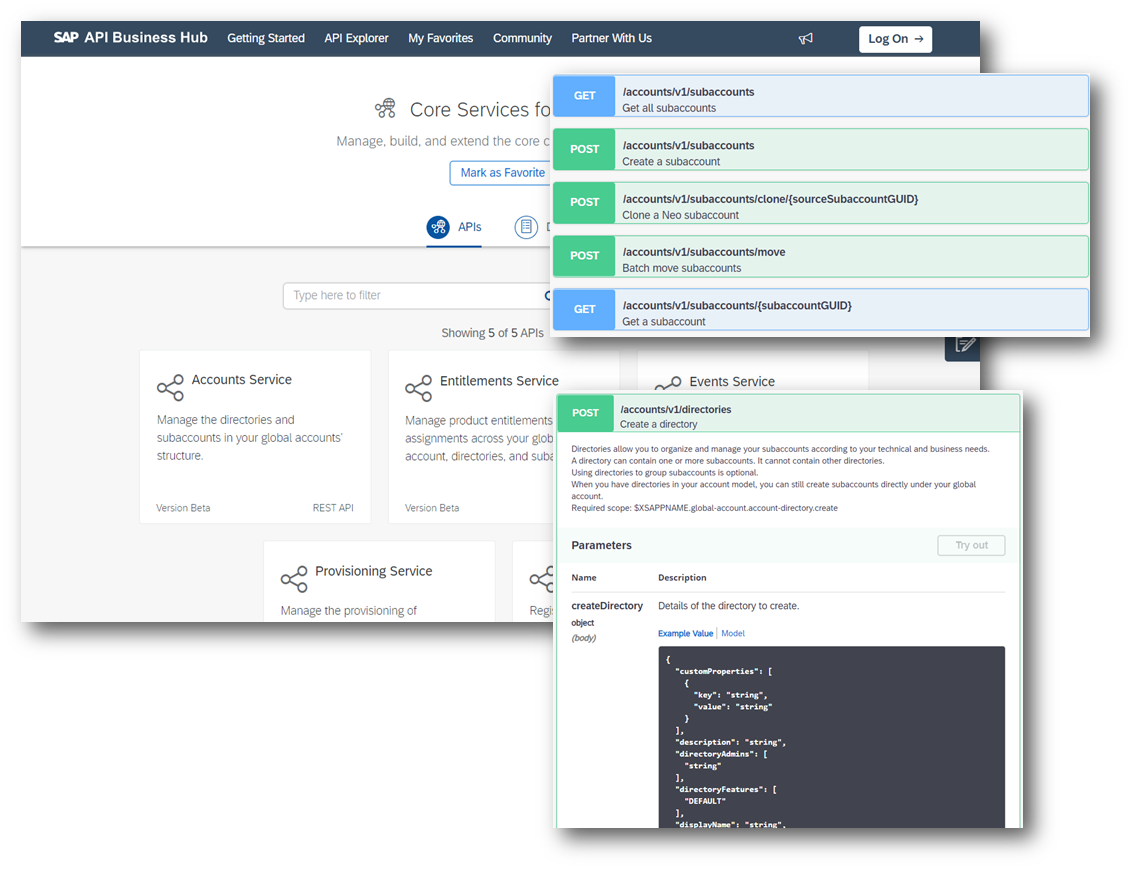Open the Entitlements Service card

[x=473, y=437]
